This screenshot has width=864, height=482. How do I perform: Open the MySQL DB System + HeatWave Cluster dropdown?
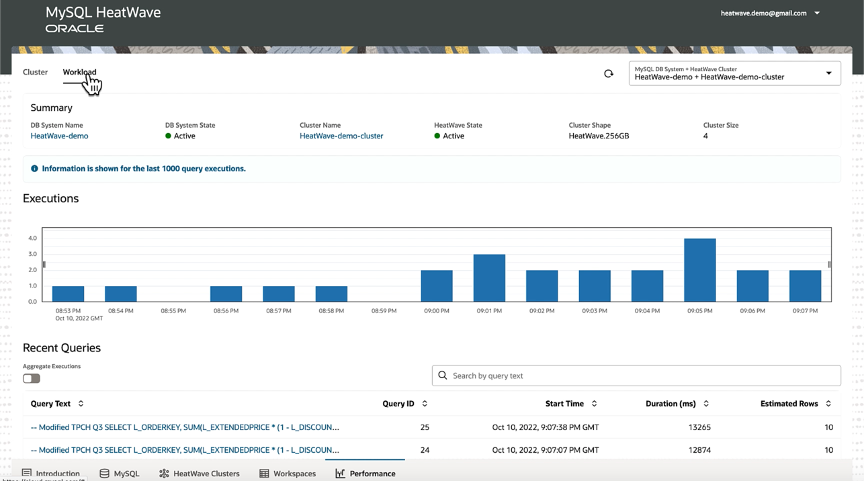[735, 73]
